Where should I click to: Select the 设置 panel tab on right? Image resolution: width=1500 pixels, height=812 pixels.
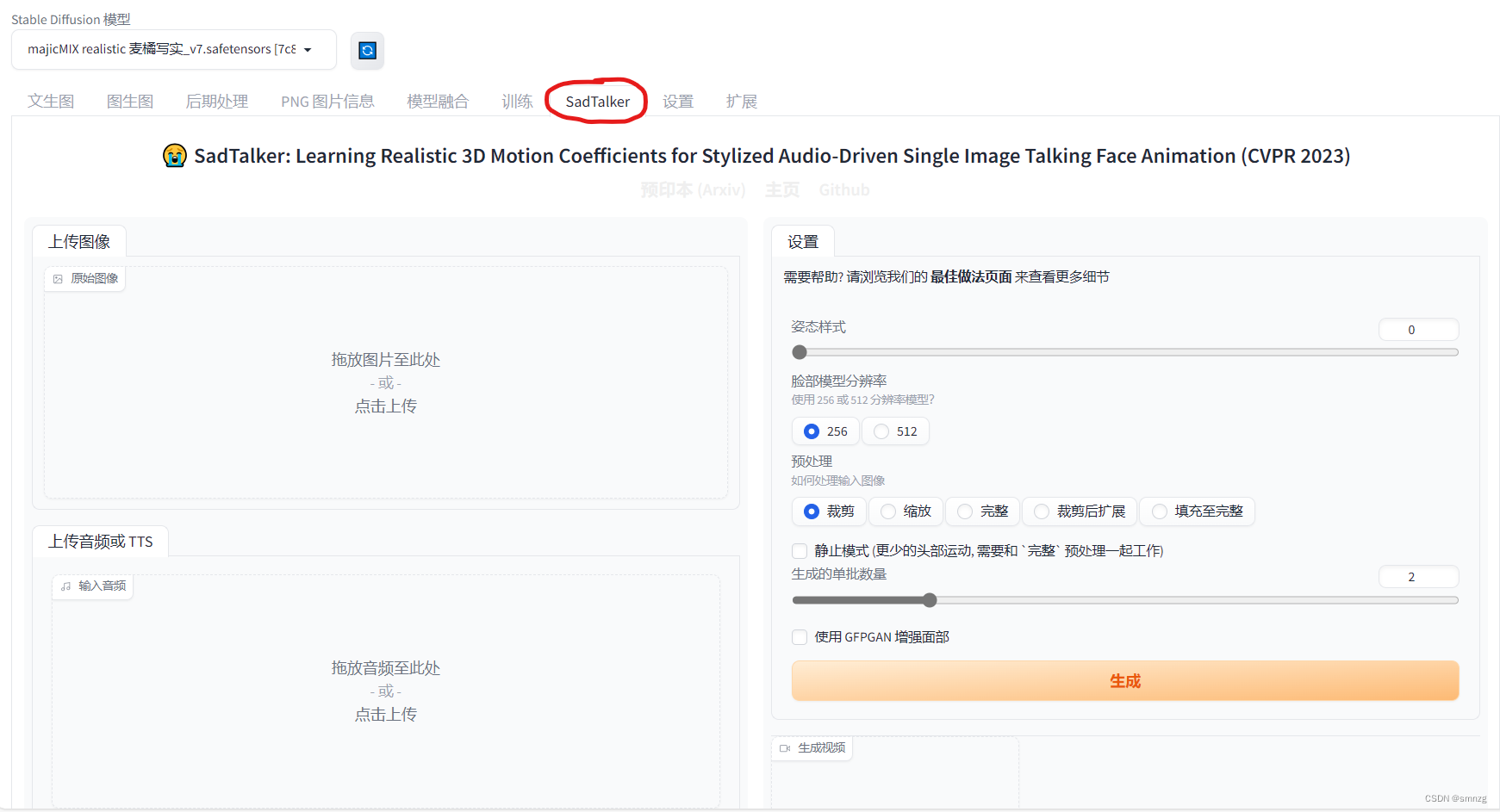tap(803, 241)
